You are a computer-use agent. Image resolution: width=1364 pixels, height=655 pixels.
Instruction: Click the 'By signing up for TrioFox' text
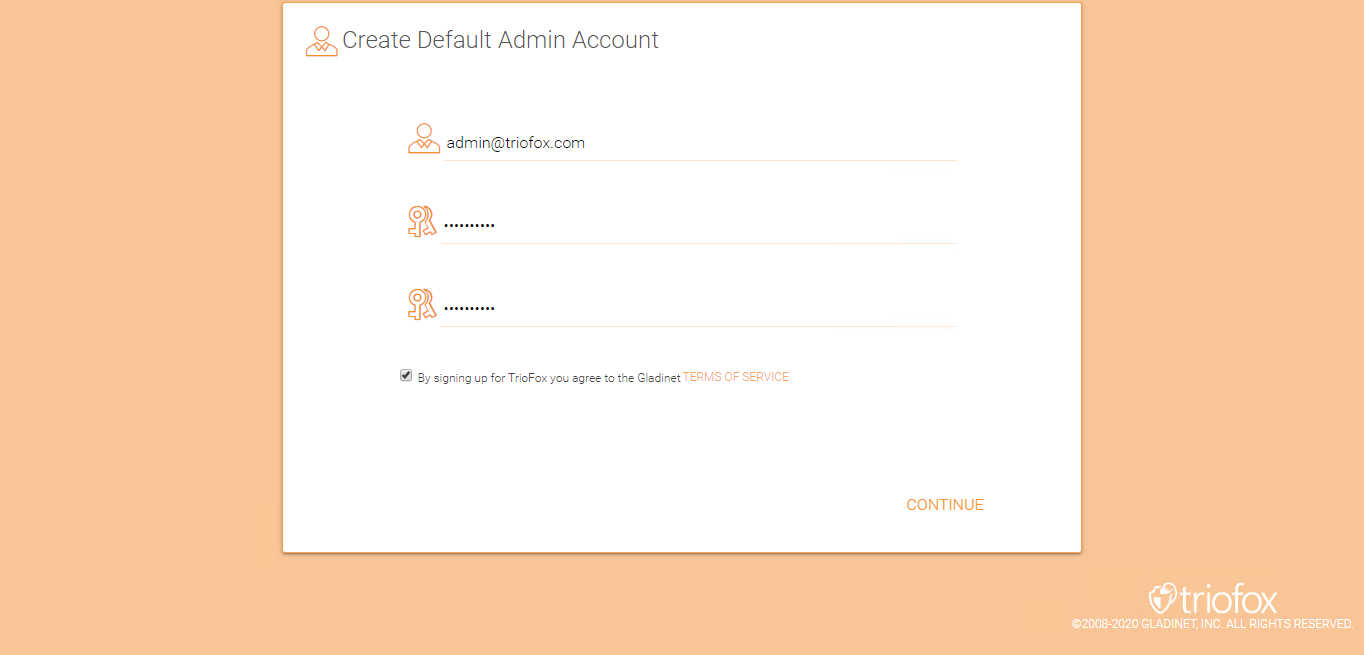click(x=549, y=378)
